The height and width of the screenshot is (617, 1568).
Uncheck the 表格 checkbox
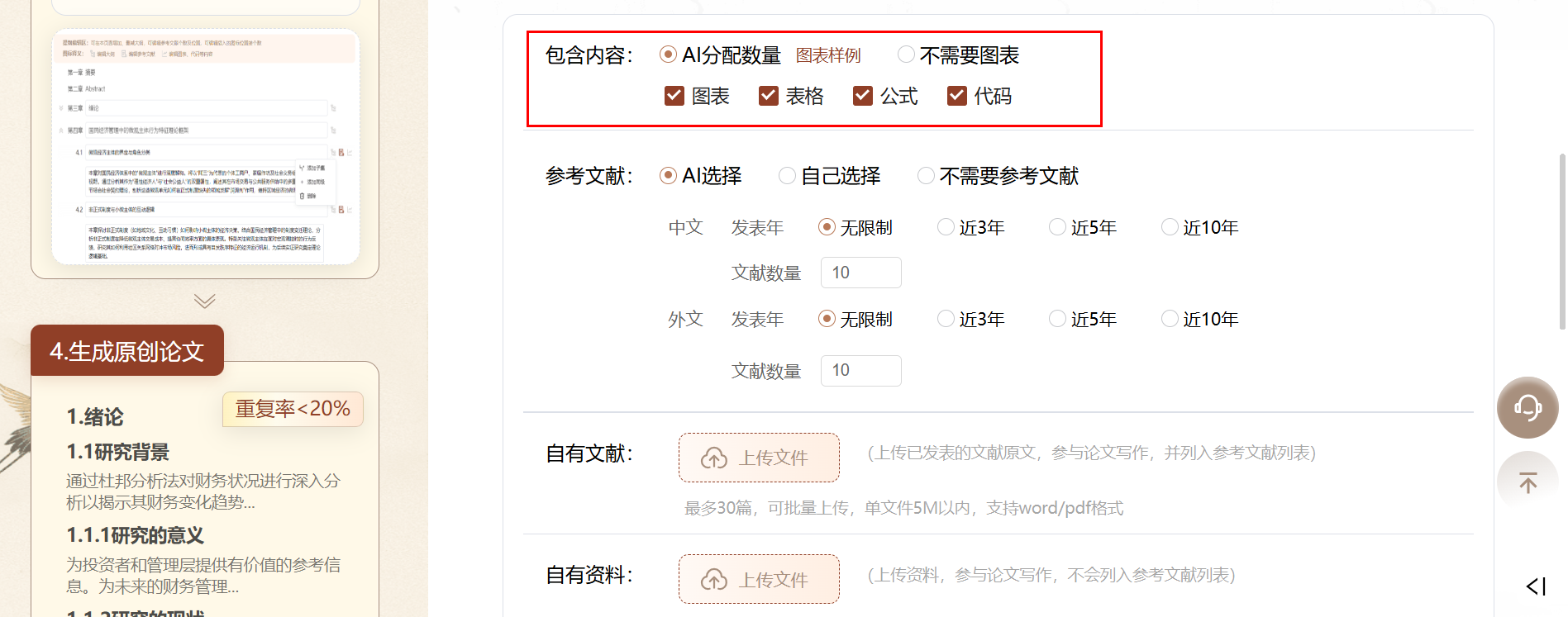pos(769,96)
